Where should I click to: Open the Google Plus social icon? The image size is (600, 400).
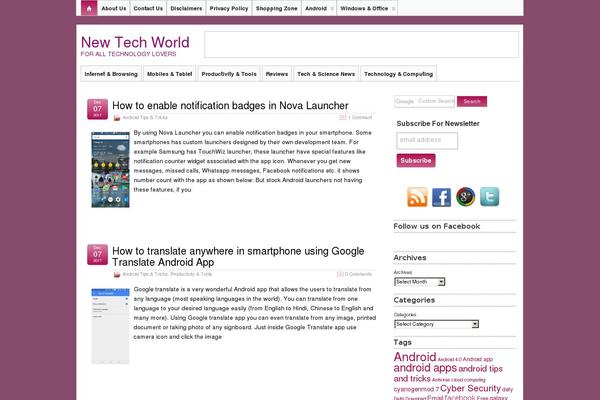pos(465,197)
